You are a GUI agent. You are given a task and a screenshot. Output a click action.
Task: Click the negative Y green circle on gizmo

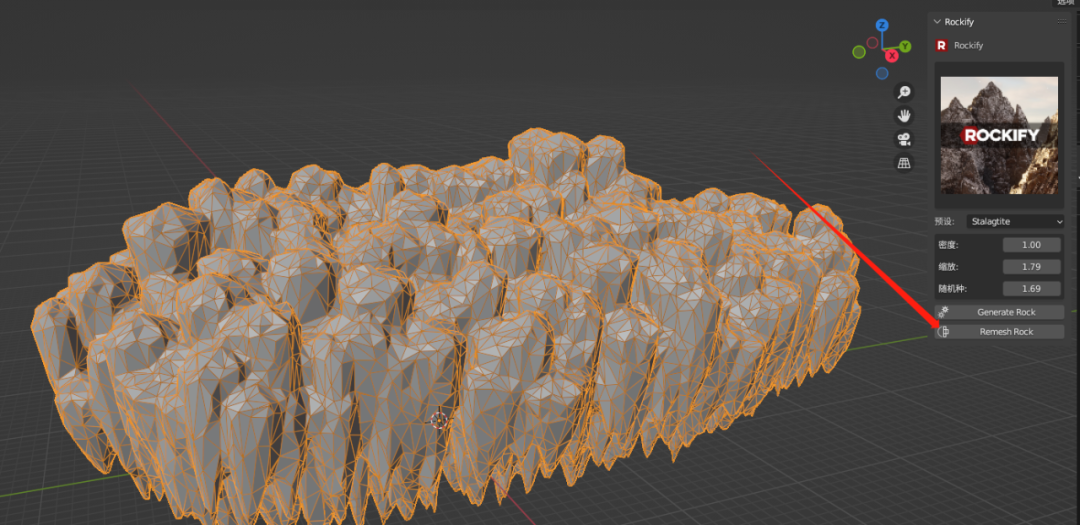tap(859, 52)
